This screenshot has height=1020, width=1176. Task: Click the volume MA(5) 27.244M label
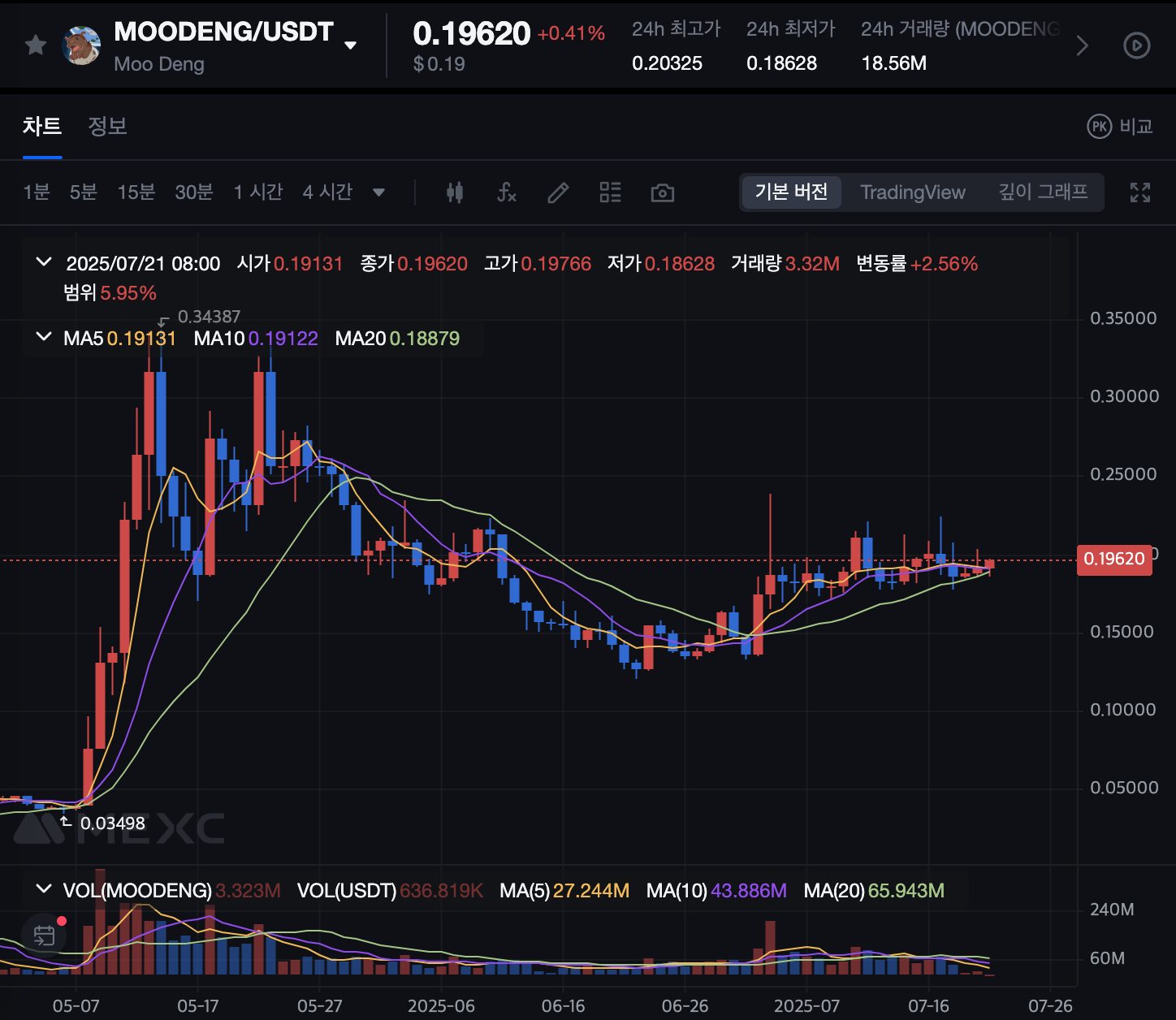(x=564, y=891)
